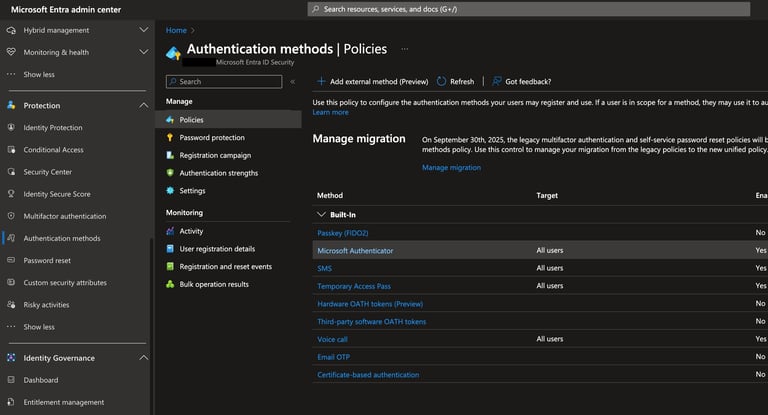This screenshot has height=415, width=768.
Task: Open the Temporary Access Pass method
Action: [354, 286]
